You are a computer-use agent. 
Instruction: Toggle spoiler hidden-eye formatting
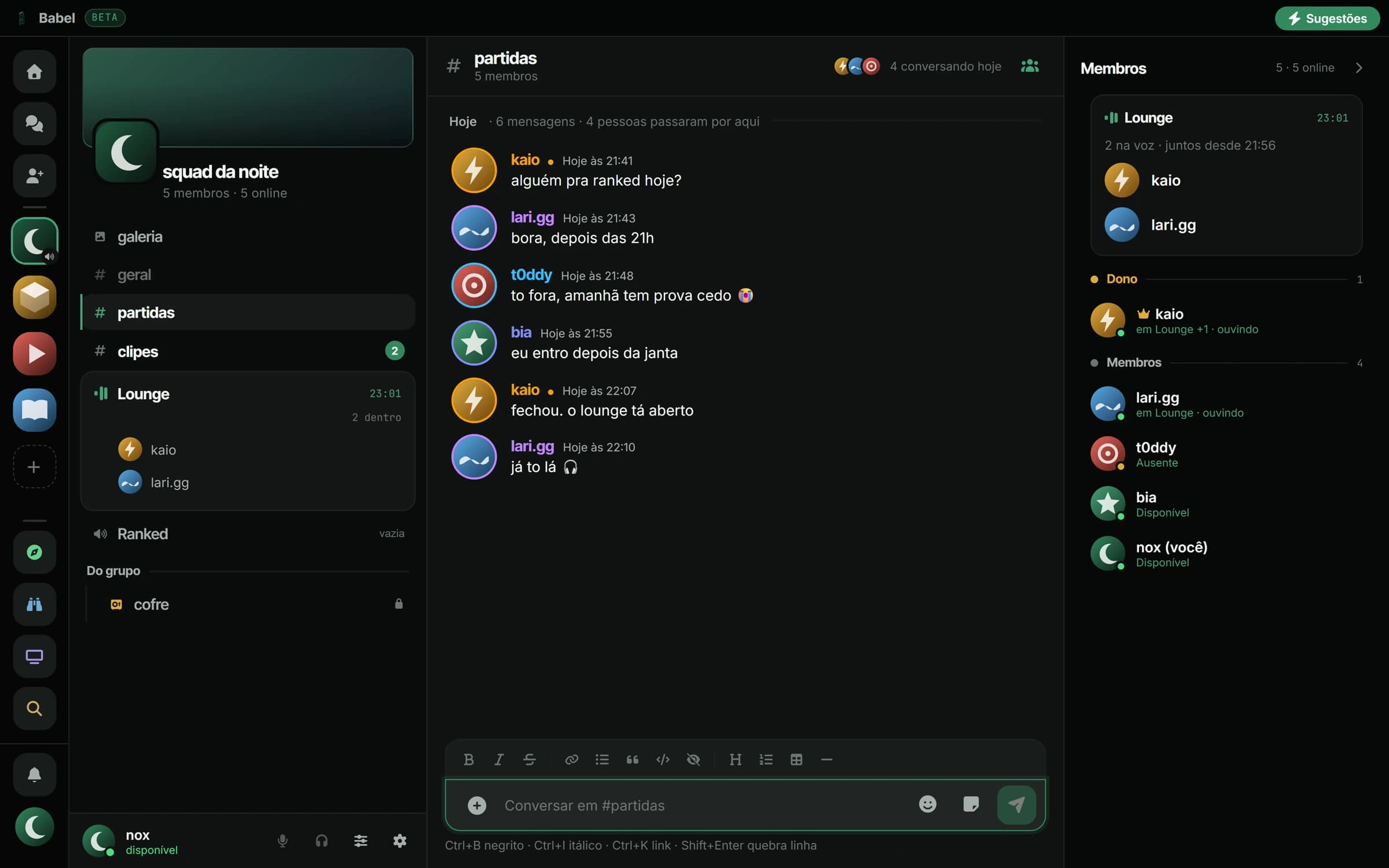693,759
